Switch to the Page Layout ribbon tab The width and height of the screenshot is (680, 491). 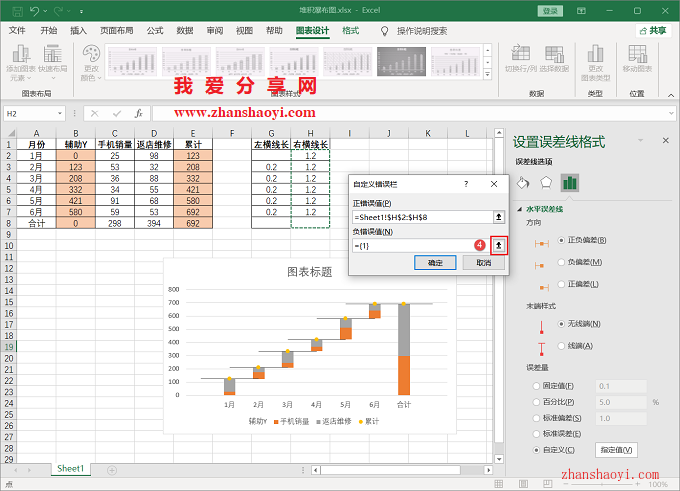click(117, 30)
